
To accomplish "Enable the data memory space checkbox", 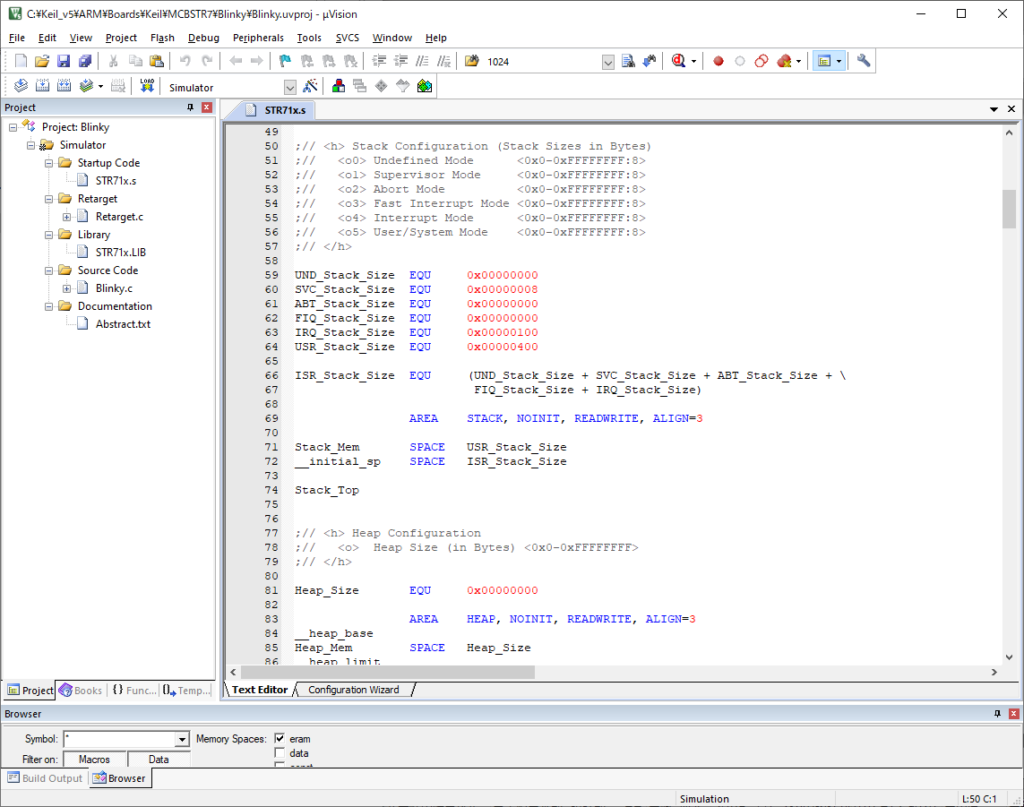I will click(280, 753).
